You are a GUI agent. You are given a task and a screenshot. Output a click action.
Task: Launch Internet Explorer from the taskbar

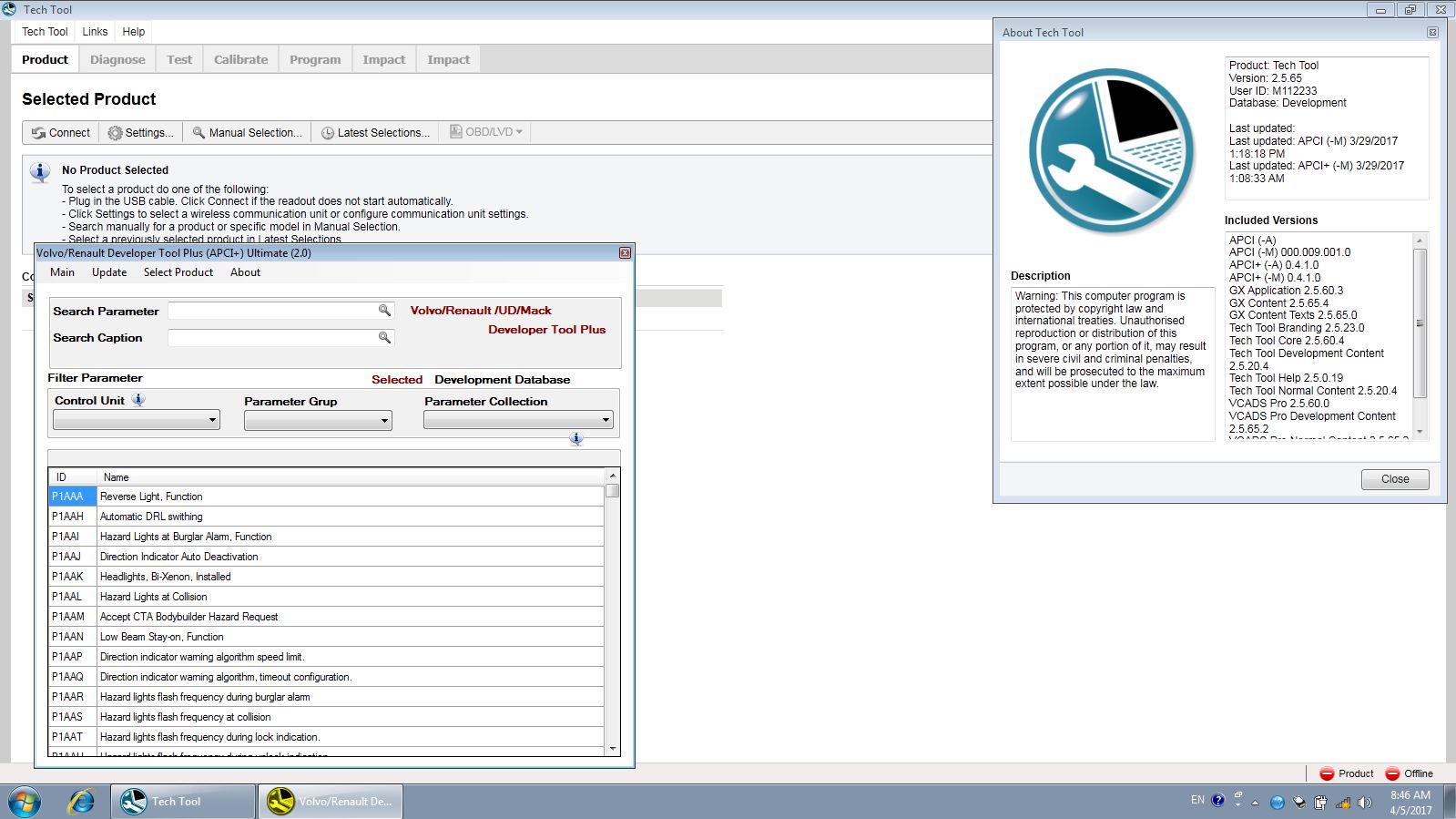pyautogui.click(x=82, y=802)
